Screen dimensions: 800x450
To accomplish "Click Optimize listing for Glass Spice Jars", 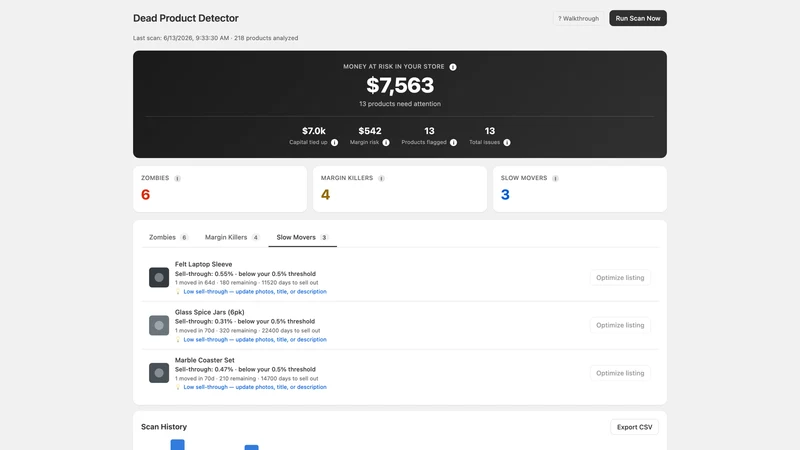I will [620, 326].
